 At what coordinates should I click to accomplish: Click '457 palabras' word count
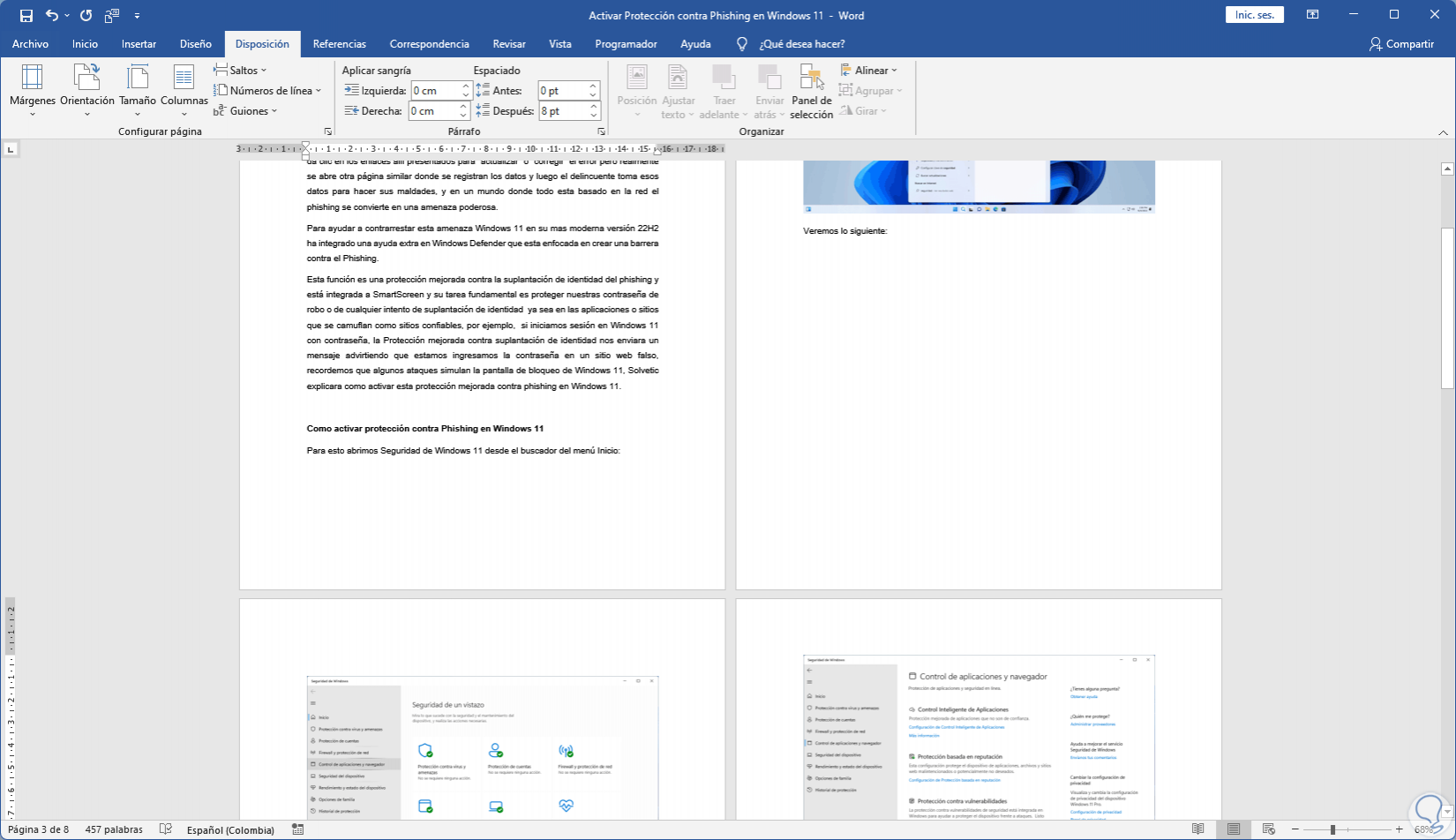coord(114,829)
